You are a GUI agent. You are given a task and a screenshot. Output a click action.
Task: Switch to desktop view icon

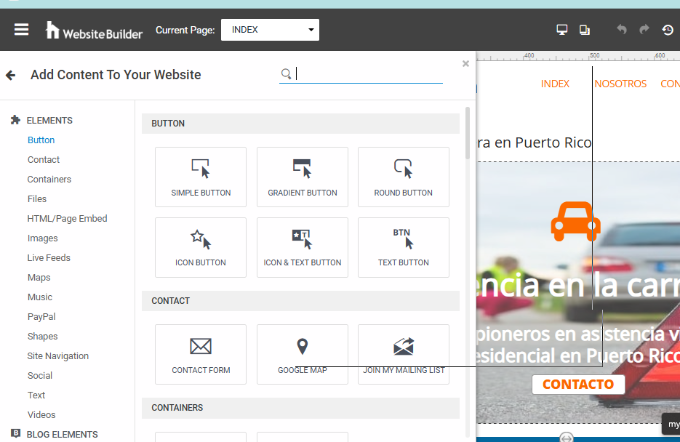pyautogui.click(x=562, y=29)
